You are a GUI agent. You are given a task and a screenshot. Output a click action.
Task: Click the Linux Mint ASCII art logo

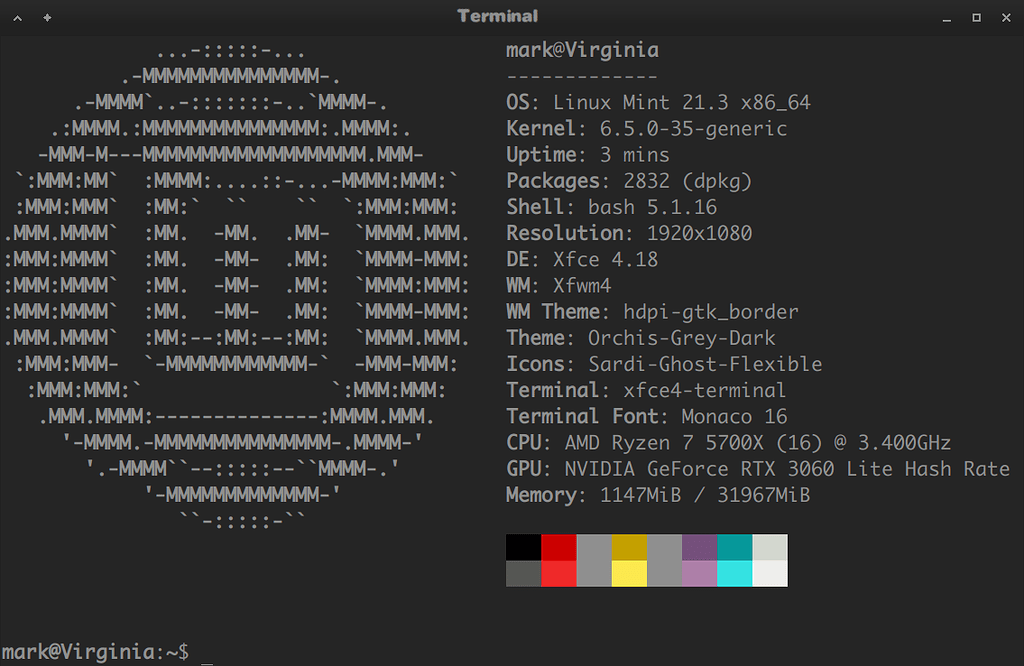coord(236,285)
